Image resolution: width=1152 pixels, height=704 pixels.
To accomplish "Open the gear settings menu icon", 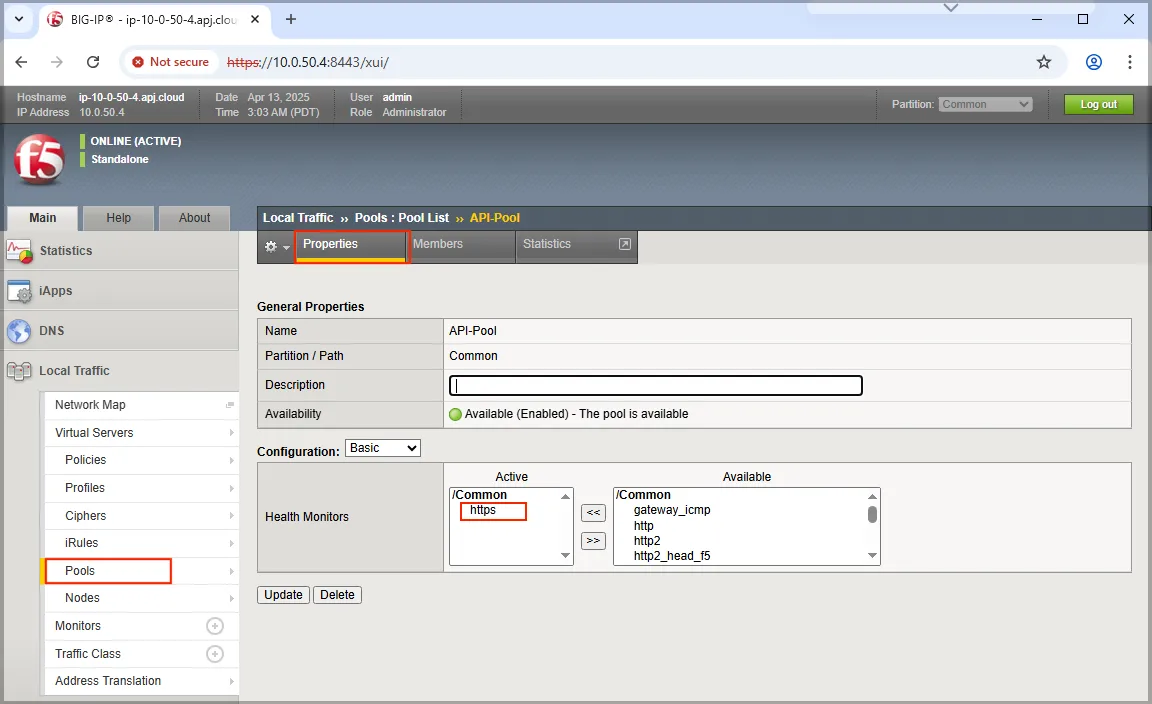I will [x=271, y=246].
